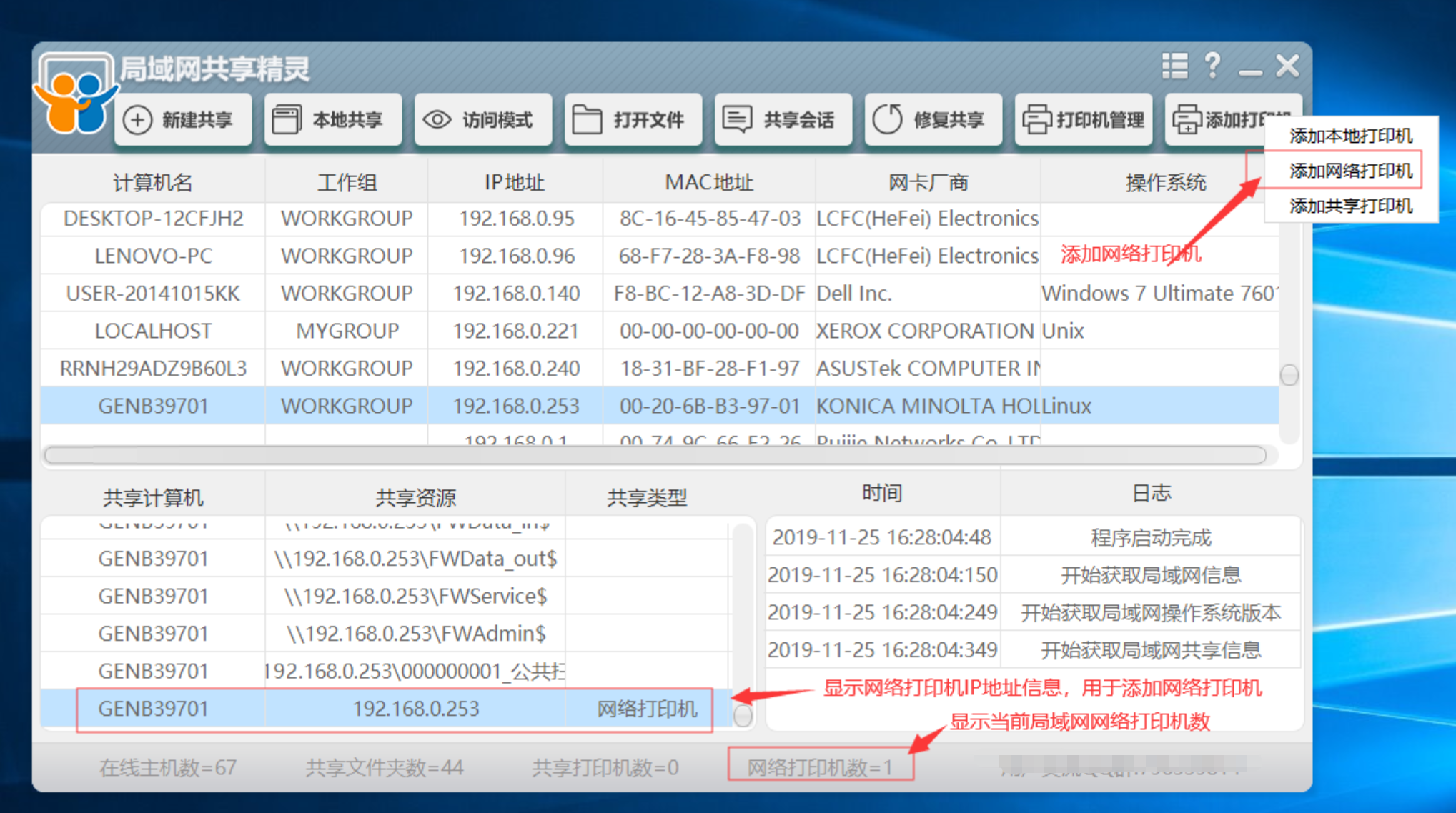Select computer row USER-20141015KK
Screen dimensions: 1456x813
tap(660, 294)
